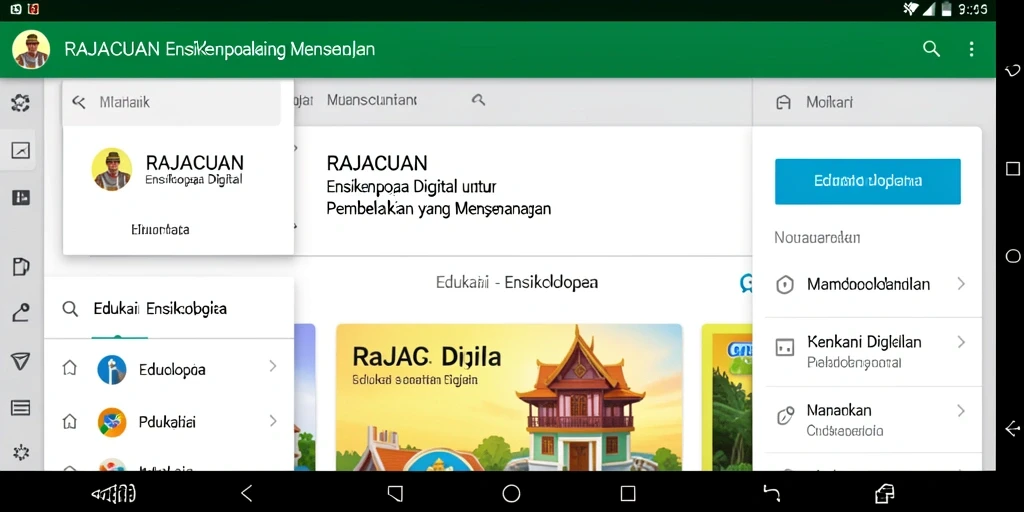
Task: Select the Pdukaliai round app icon
Action: click(112, 422)
